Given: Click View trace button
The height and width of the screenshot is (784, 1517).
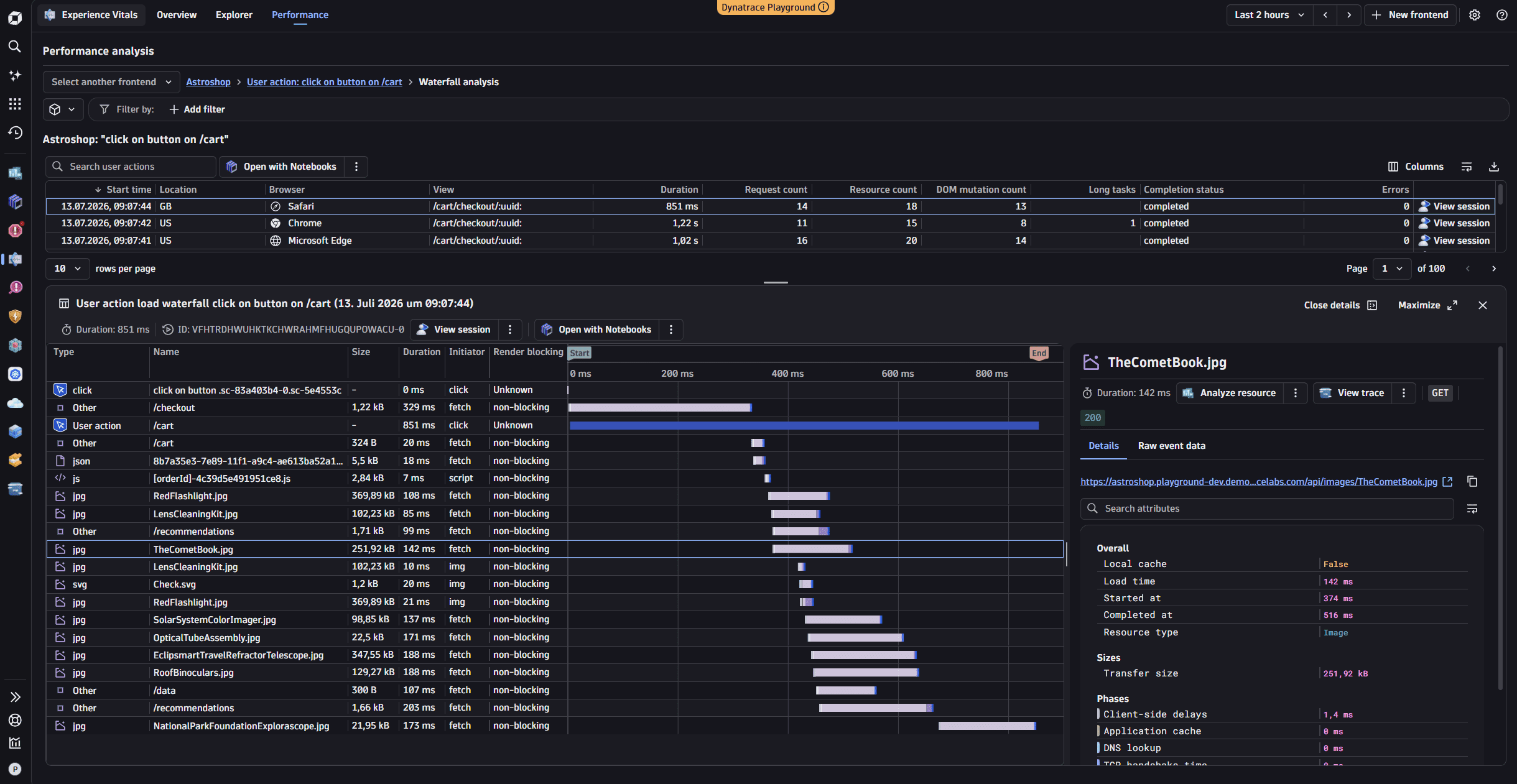Looking at the screenshot, I should (1352, 393).
